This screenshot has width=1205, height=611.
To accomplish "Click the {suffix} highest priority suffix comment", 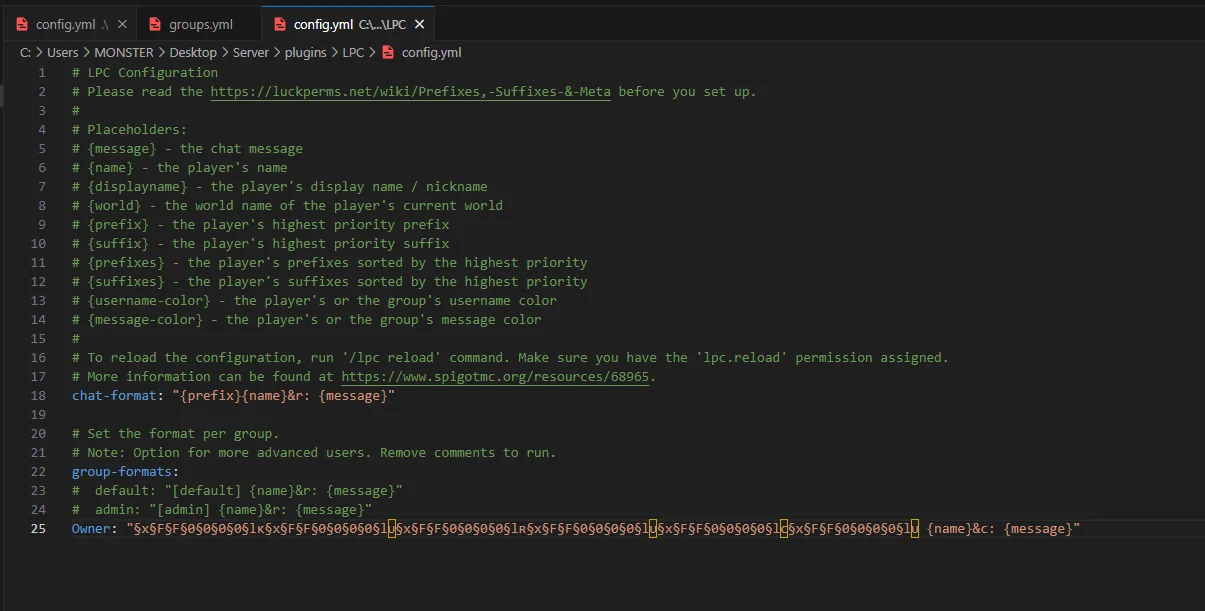I will tap(261, 243).
